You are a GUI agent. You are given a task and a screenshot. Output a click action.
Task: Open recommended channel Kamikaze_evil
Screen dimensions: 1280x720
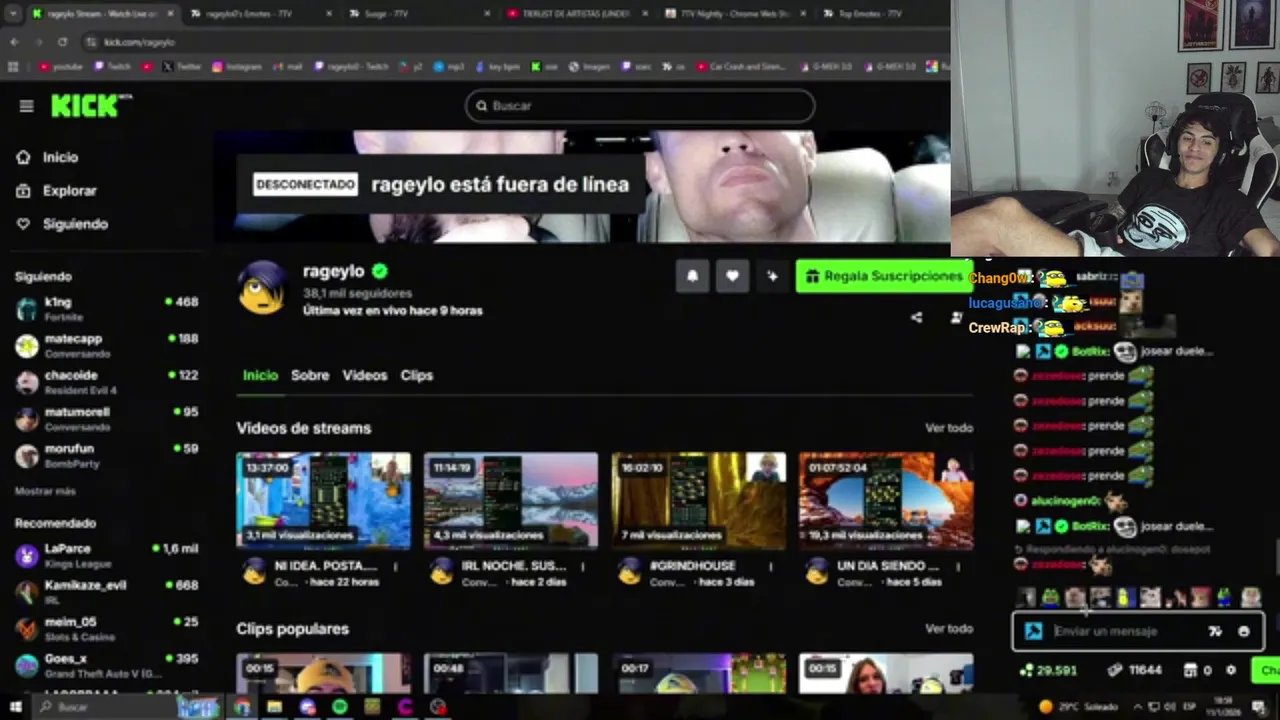pyautogui.click(x=106, y=591)
